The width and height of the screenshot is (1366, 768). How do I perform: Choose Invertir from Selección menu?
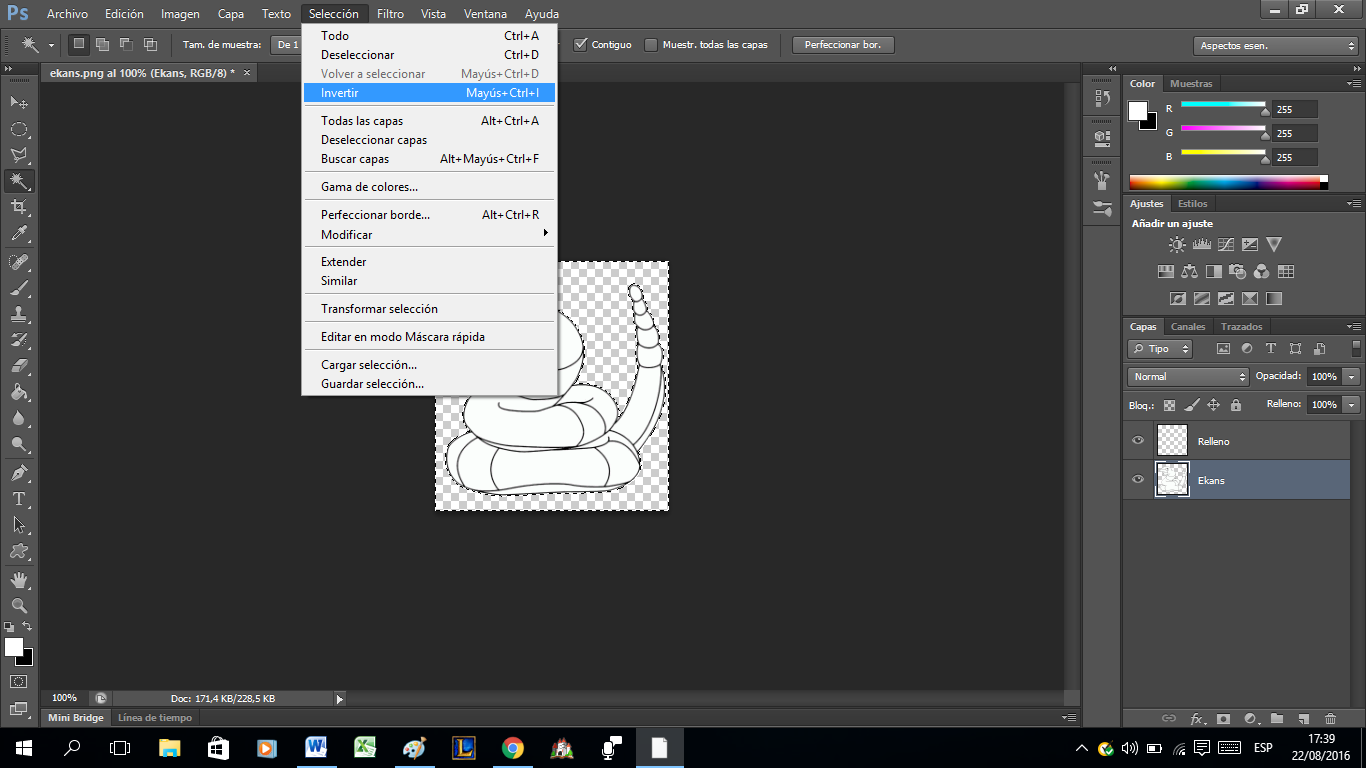(x=429, y=93)
